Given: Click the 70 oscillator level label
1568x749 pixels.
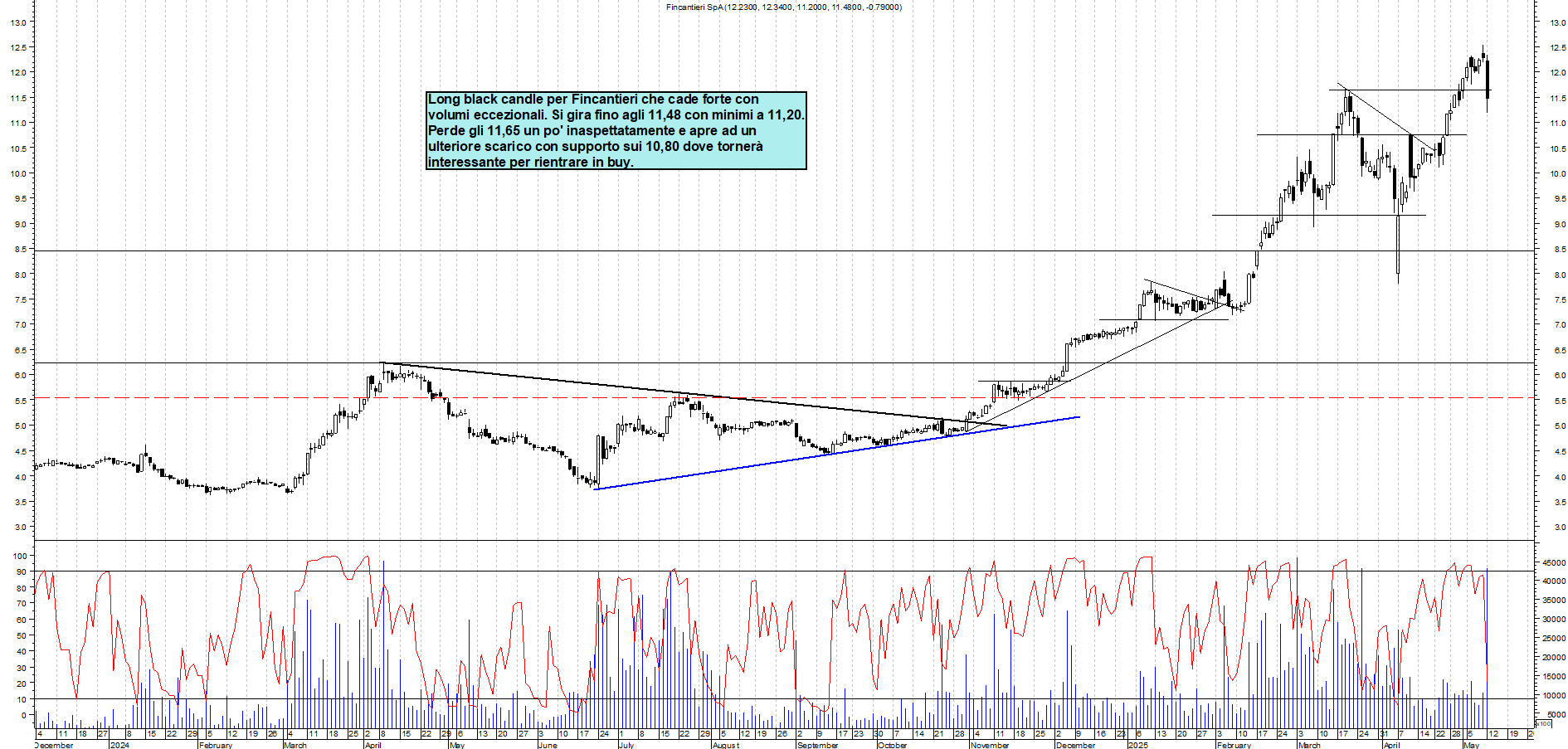Looking at the screenshot, I should pos(21,604).
